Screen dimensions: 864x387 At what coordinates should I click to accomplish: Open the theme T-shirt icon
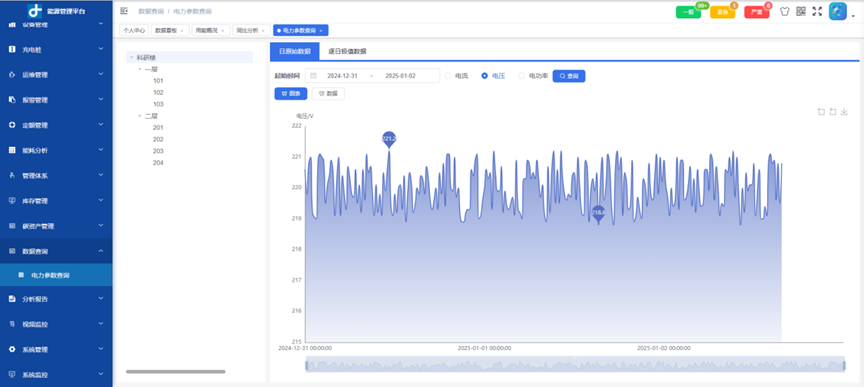coord(785,12)
